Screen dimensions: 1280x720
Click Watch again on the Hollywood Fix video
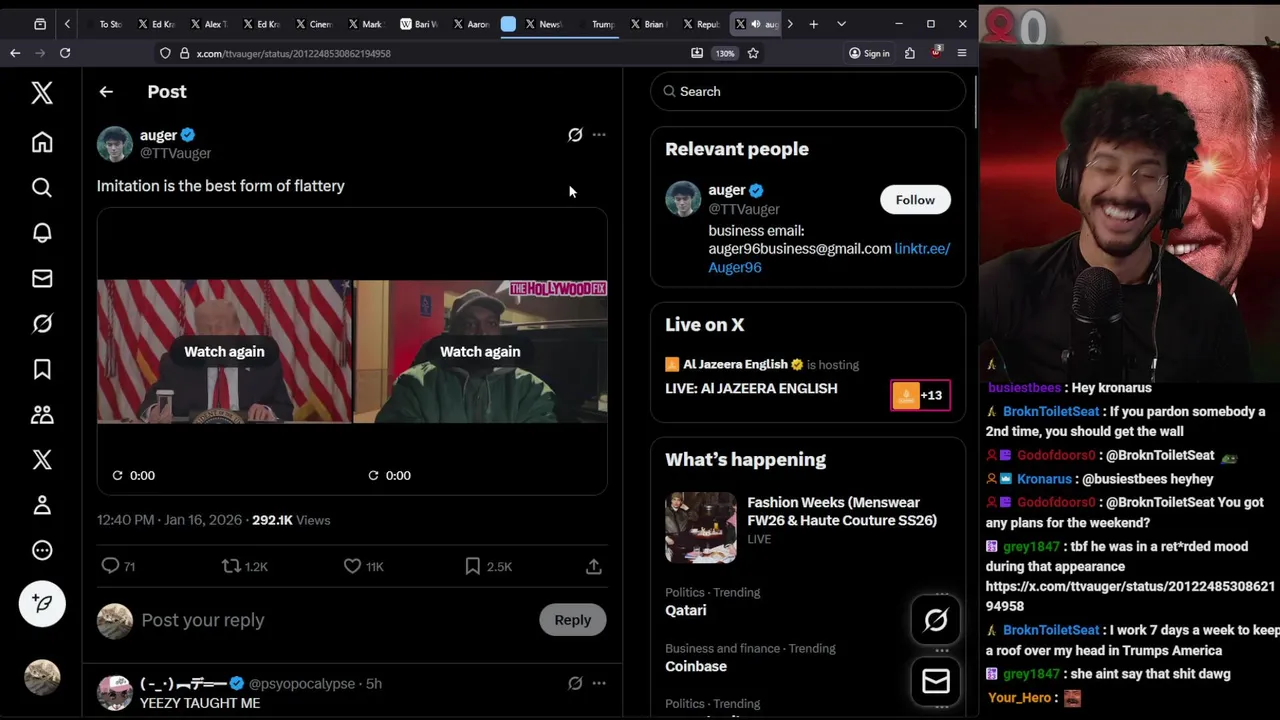[480, 351]
